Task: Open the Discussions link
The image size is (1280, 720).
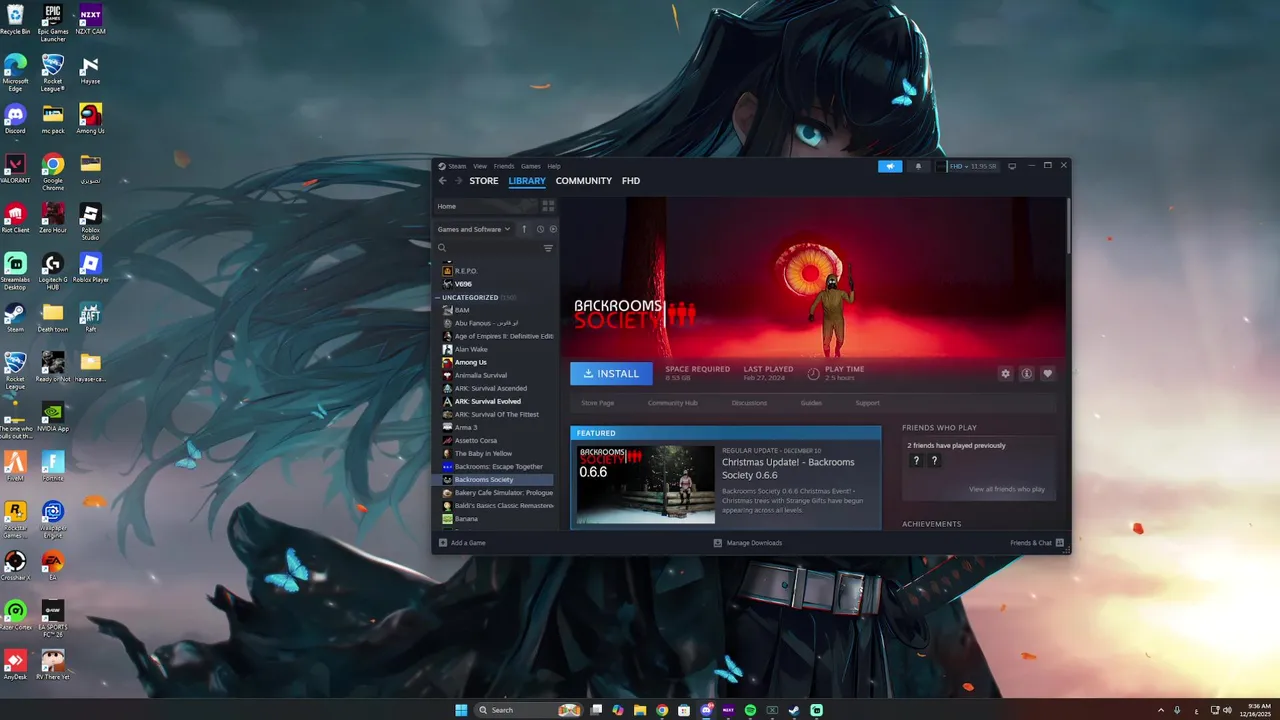Action: tap(749, 403)
